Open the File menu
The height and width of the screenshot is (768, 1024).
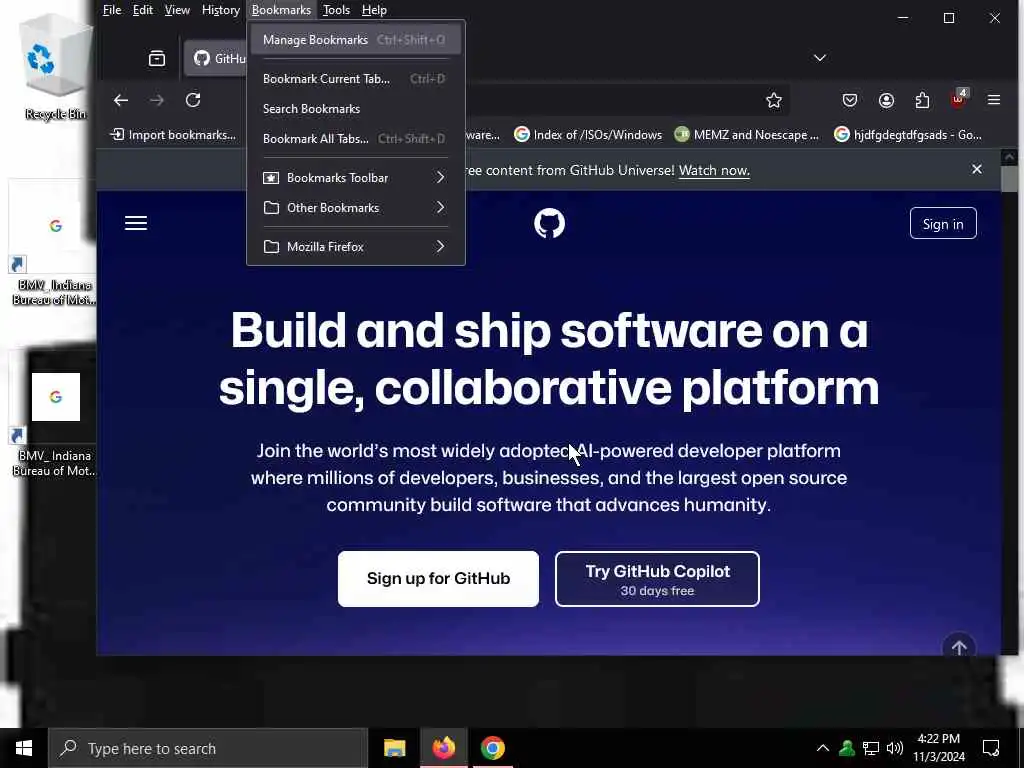coord(112,10)
